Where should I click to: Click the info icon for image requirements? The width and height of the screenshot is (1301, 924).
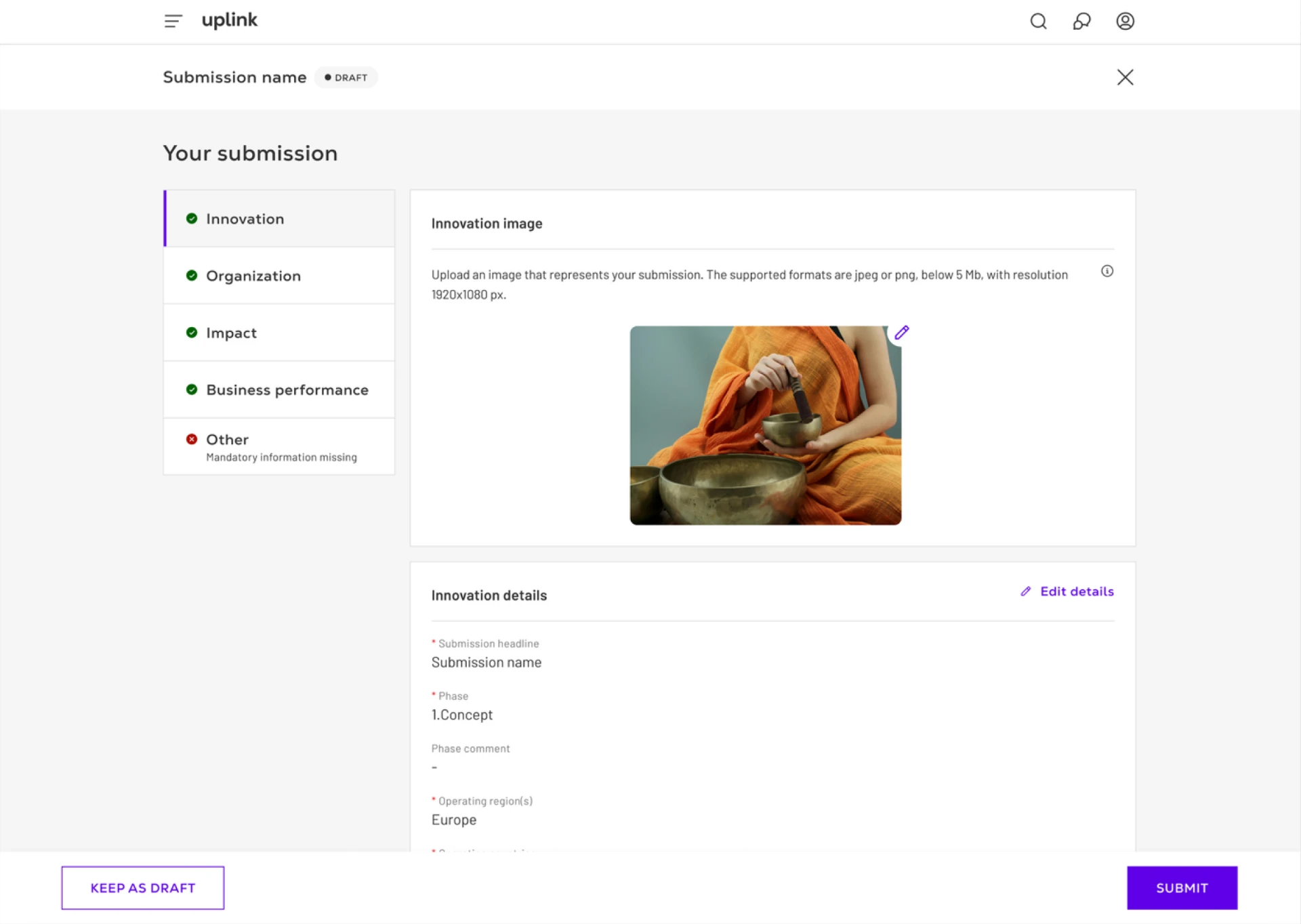[x=1107, y=271]
